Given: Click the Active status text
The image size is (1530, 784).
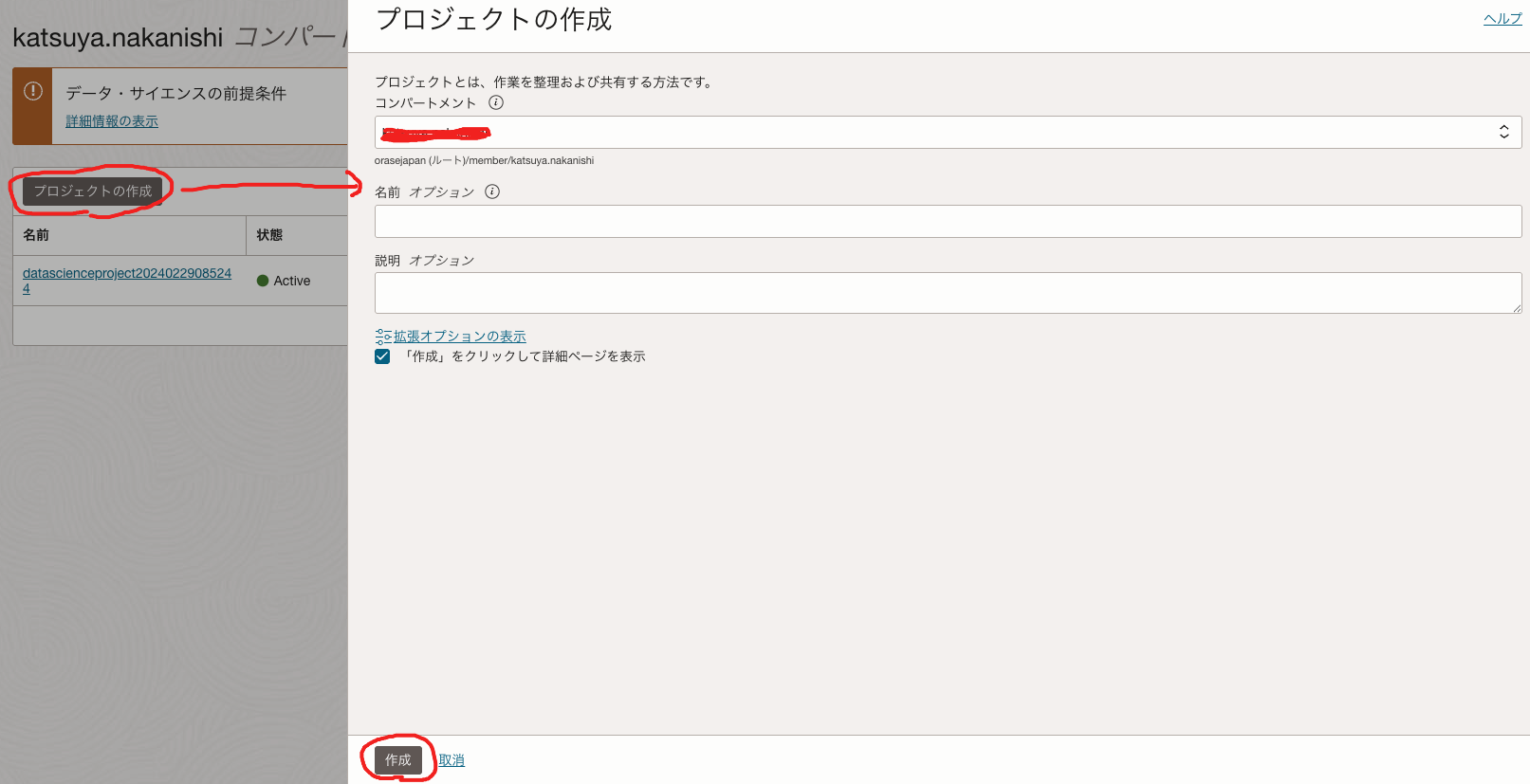Looking at the screenshot, I should [x=292, y=281].
